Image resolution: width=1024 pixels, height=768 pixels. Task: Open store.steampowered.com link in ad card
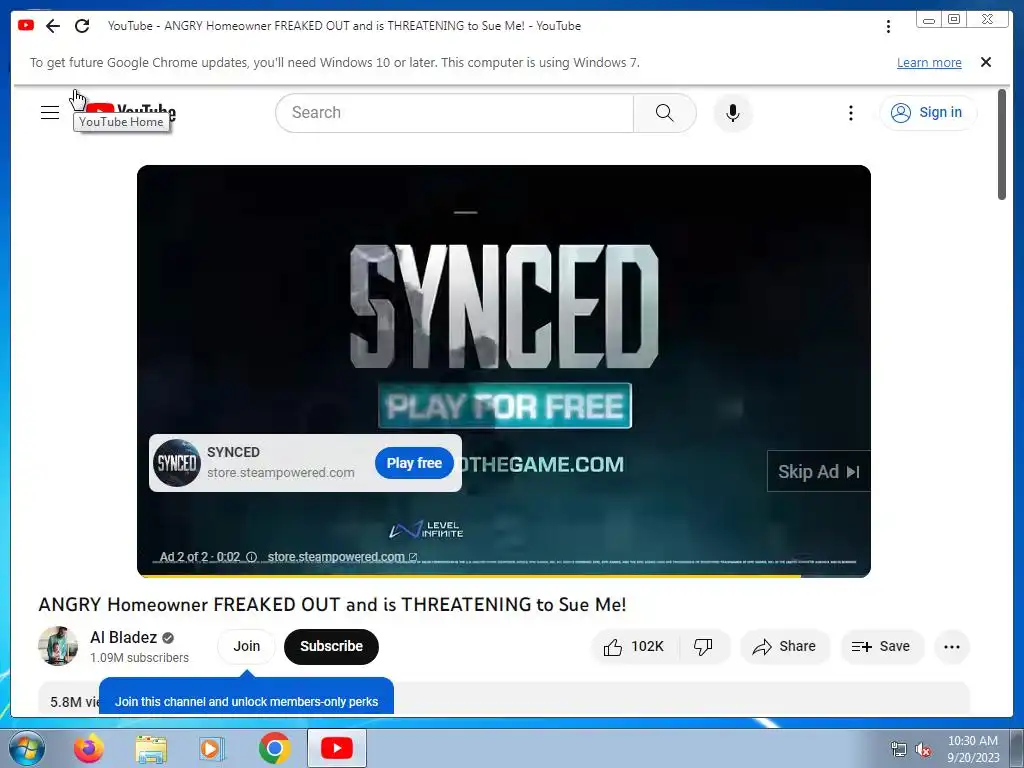(281, 473)
